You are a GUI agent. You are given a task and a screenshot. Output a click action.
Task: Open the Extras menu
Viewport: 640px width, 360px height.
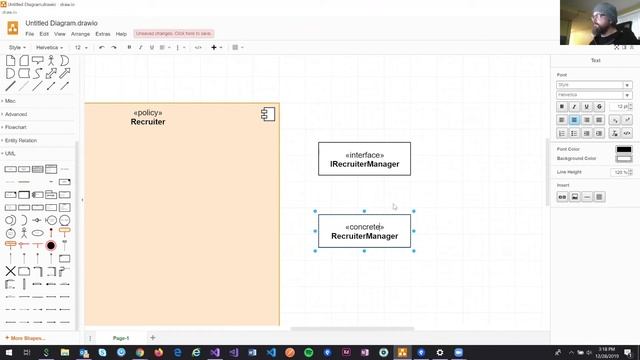103,34
